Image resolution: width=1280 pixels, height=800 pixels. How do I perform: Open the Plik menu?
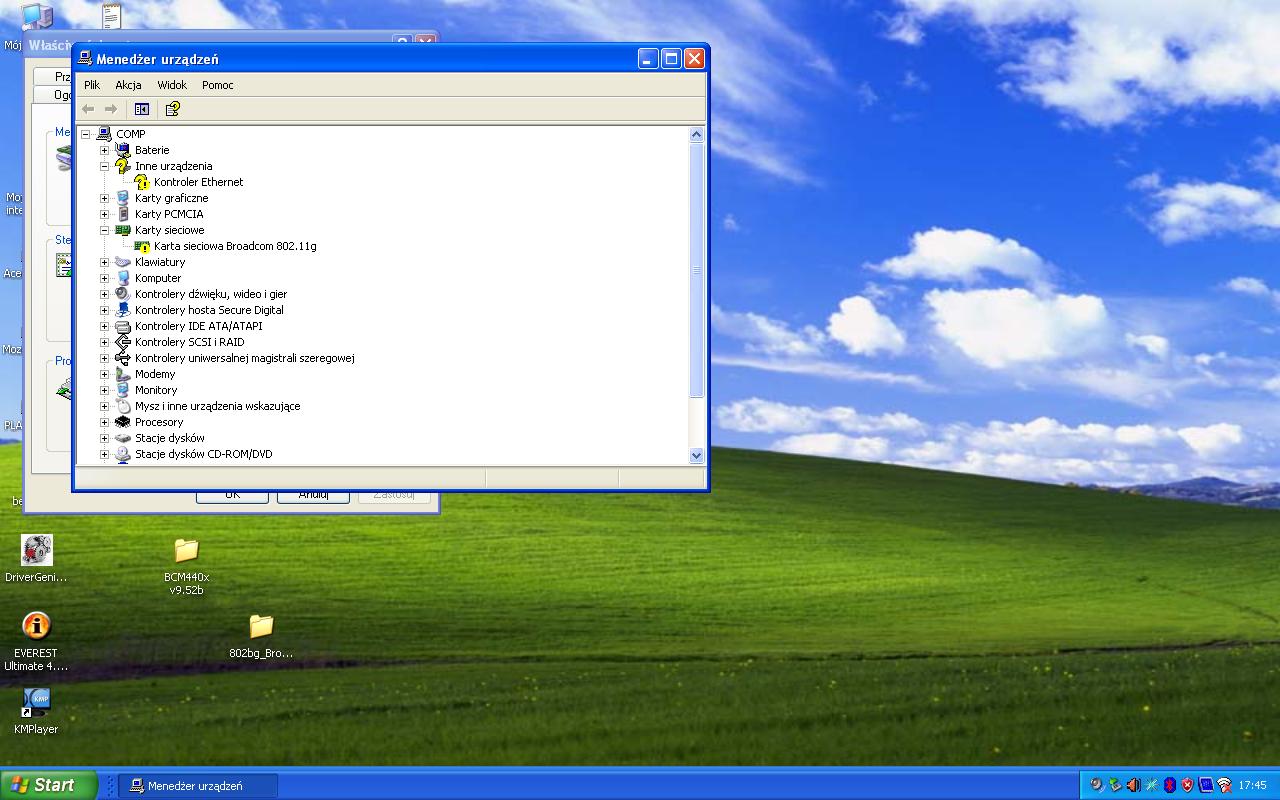click(x=92, y=85)
